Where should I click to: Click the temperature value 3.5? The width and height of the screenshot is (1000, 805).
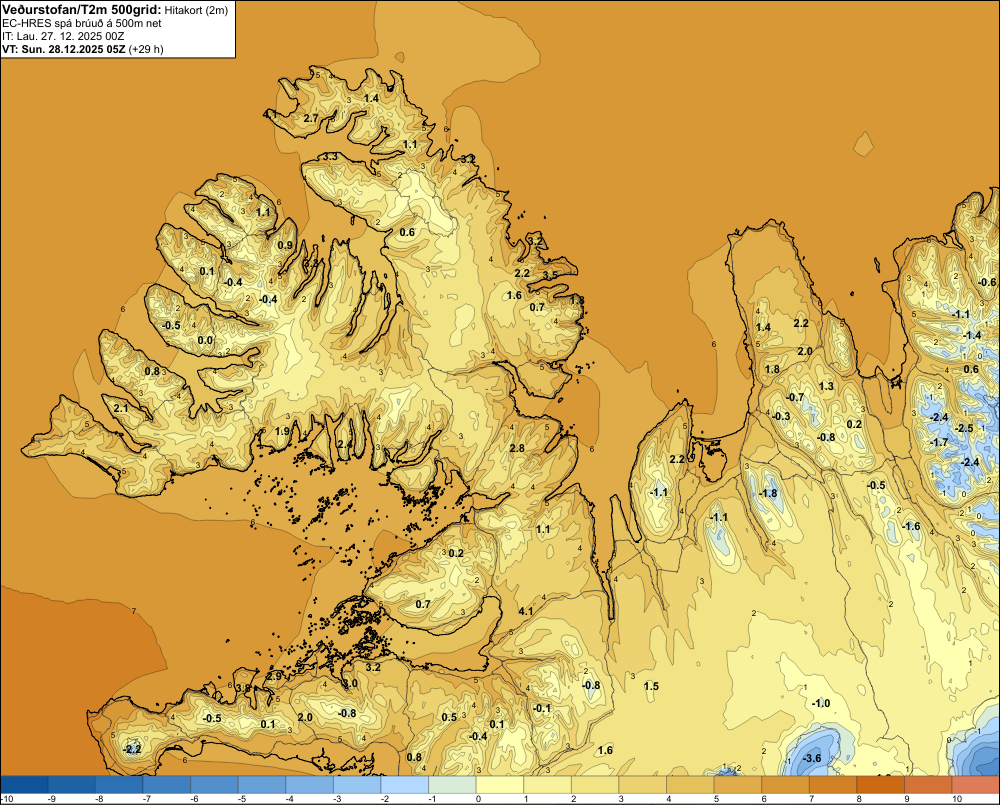point(550,275)
